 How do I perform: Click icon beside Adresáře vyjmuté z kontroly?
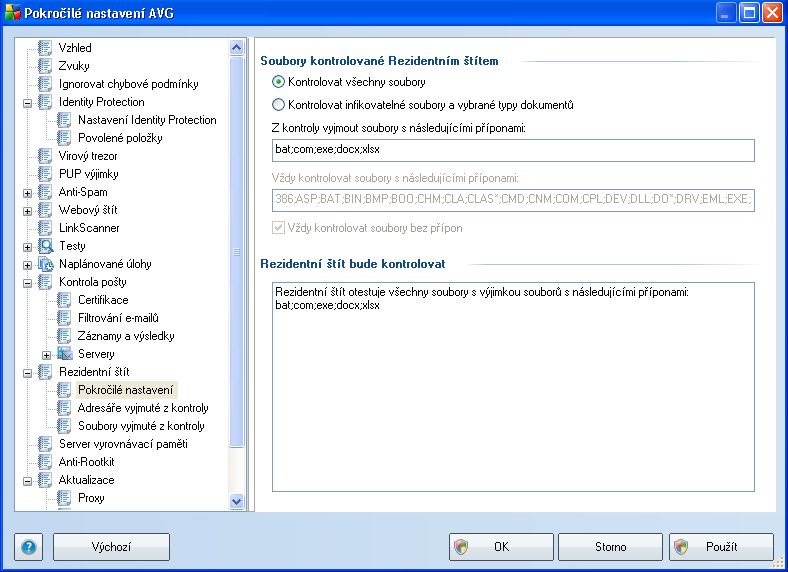pyautogui.click(x=64, y=408)
